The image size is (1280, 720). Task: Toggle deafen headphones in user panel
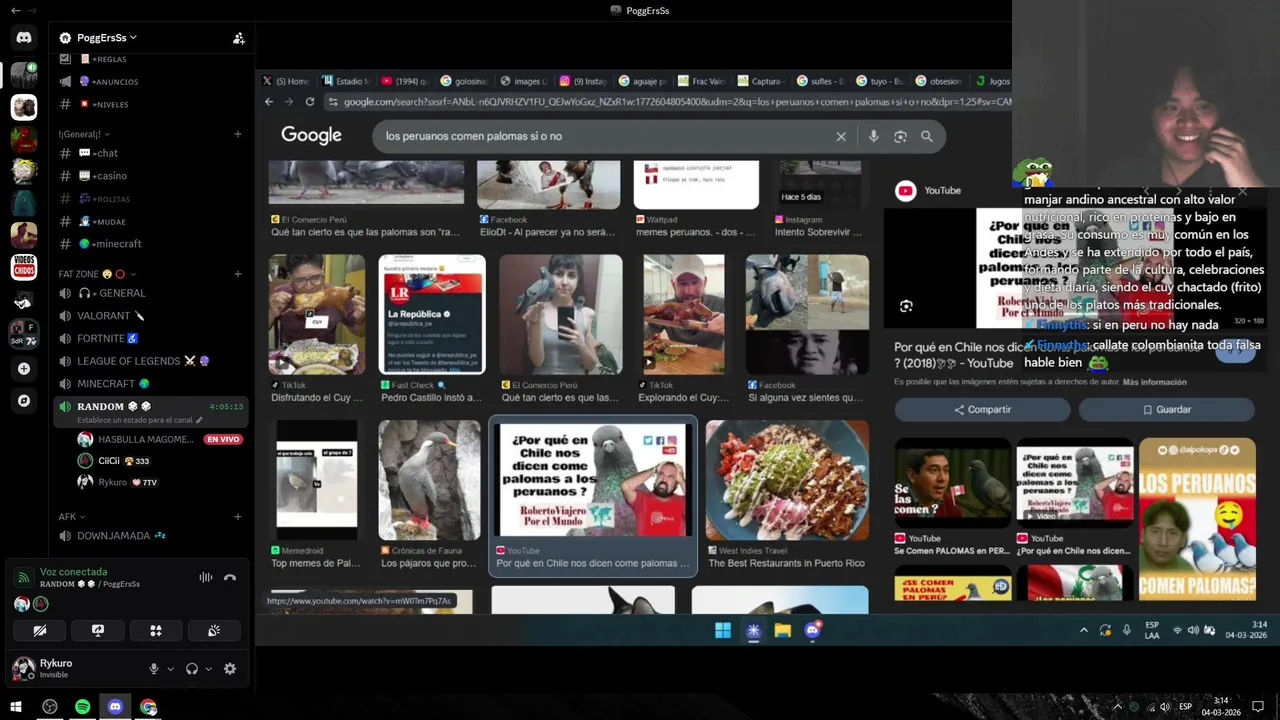click(x=192, y=669)
